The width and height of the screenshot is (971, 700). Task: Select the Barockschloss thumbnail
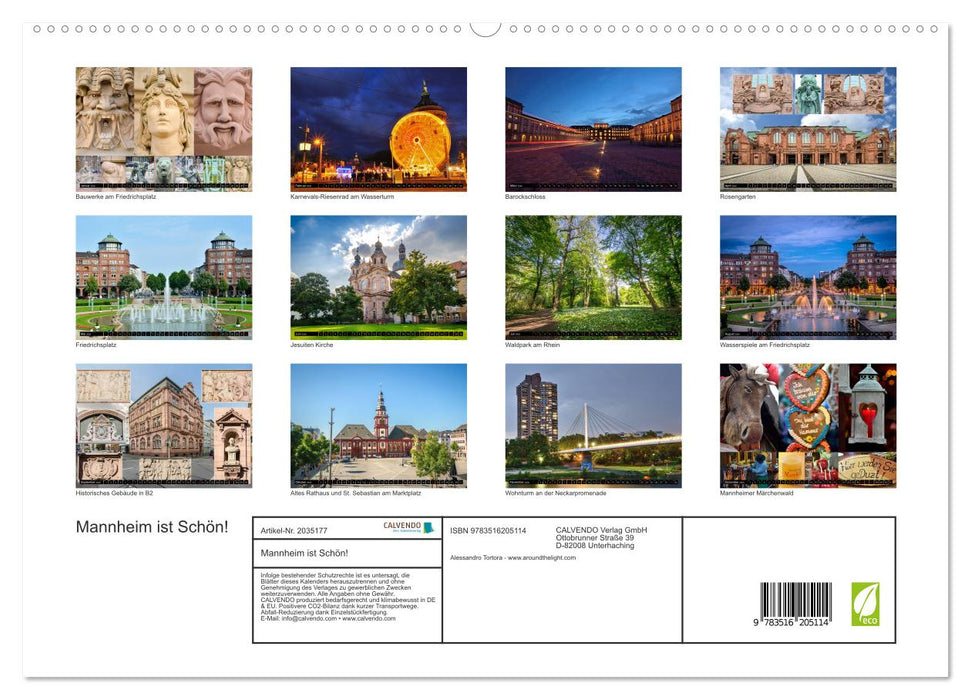(x=593, y=129)
